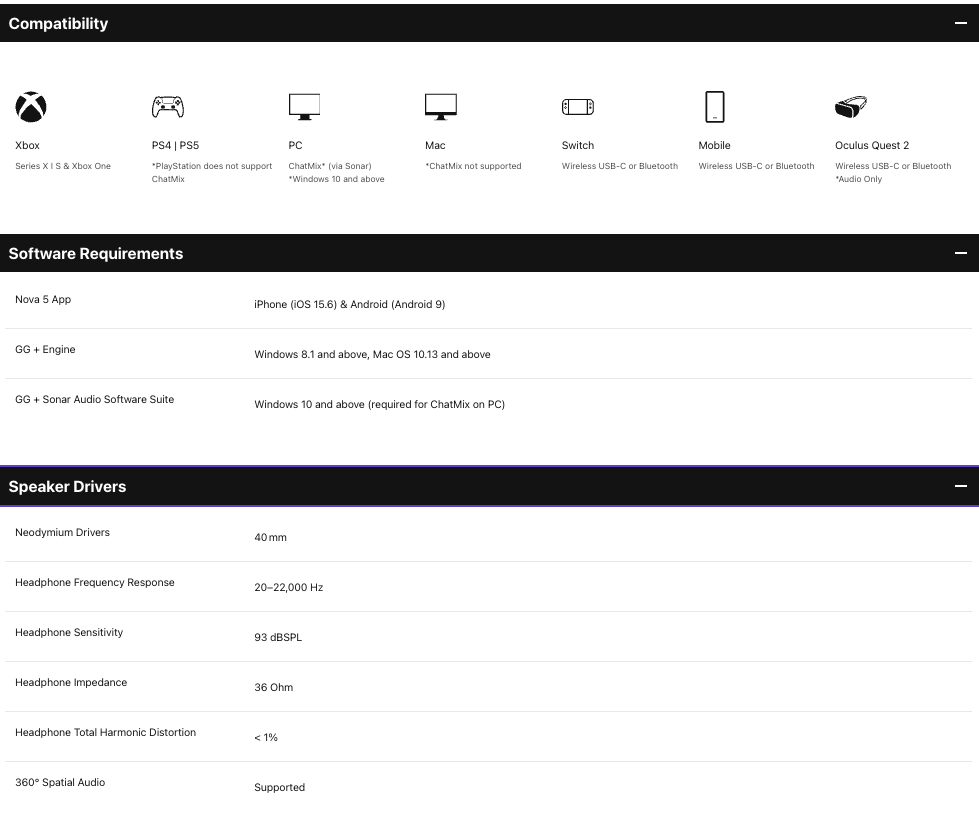Click the GG + Engine row label
979x814 pixels.
(45, 350)
